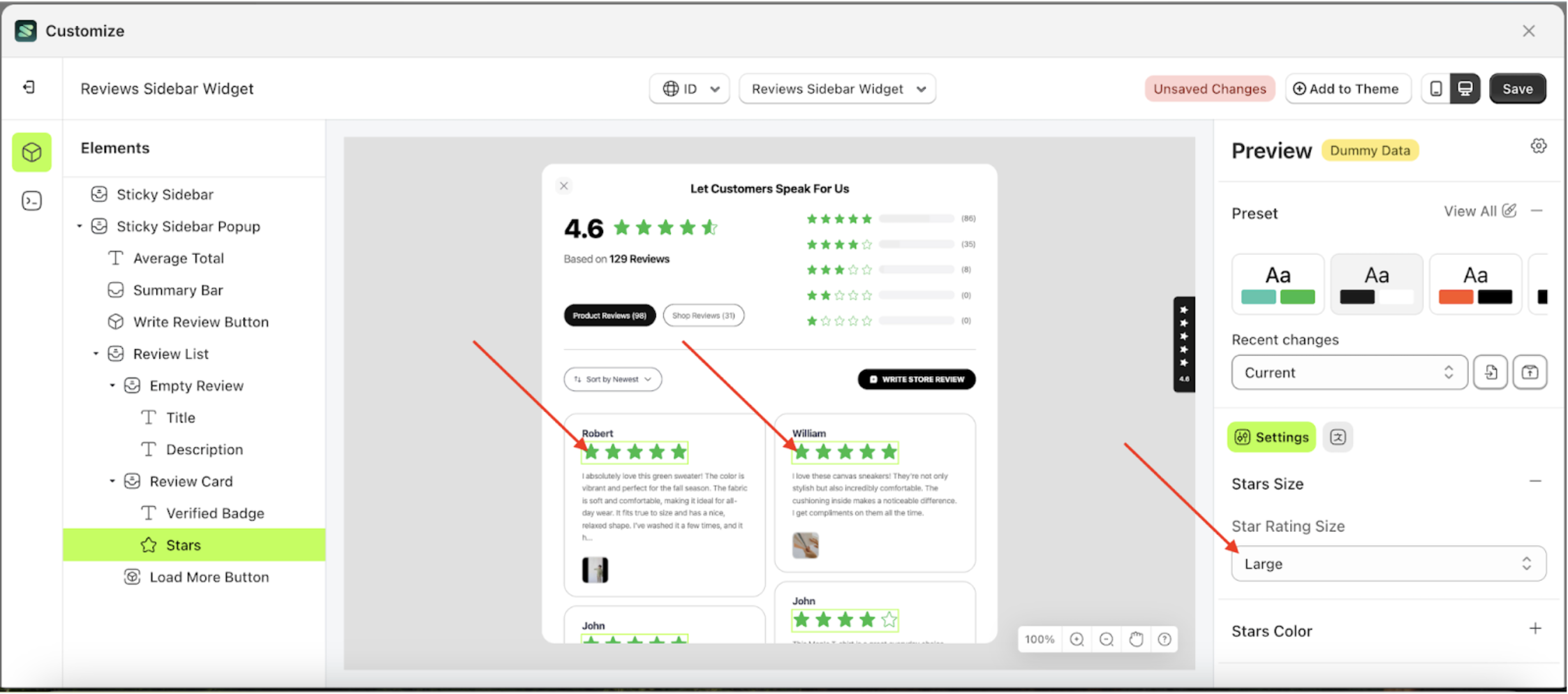Select Write Review Button in elements tree
1568x694 pixels.
pos(200,322)
